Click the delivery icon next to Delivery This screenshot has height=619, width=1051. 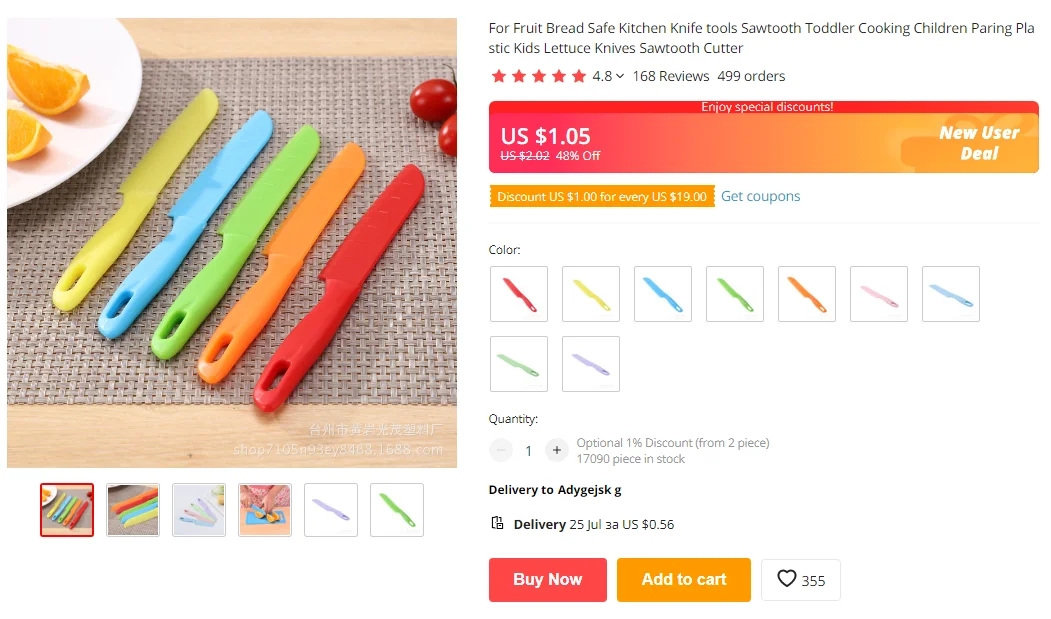497,523
